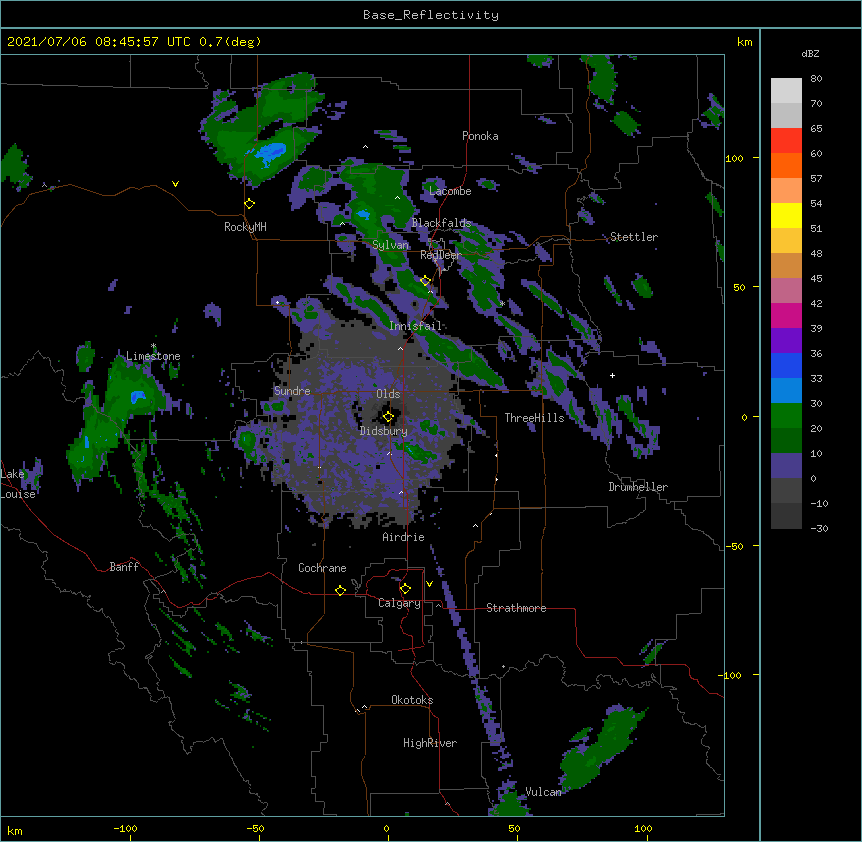862x842 pixels.
Task: Click the Drumheller city label
Action: click(638, 487)
